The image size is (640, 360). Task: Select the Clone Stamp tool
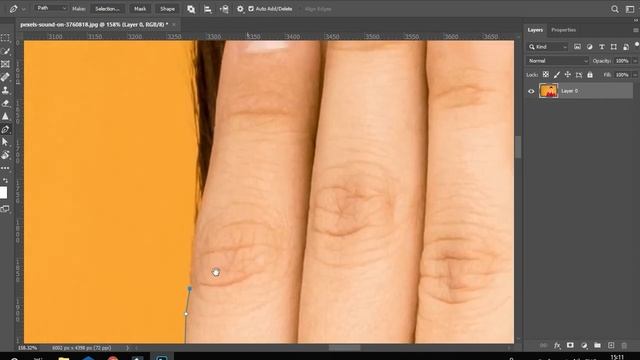click(5, 90)
